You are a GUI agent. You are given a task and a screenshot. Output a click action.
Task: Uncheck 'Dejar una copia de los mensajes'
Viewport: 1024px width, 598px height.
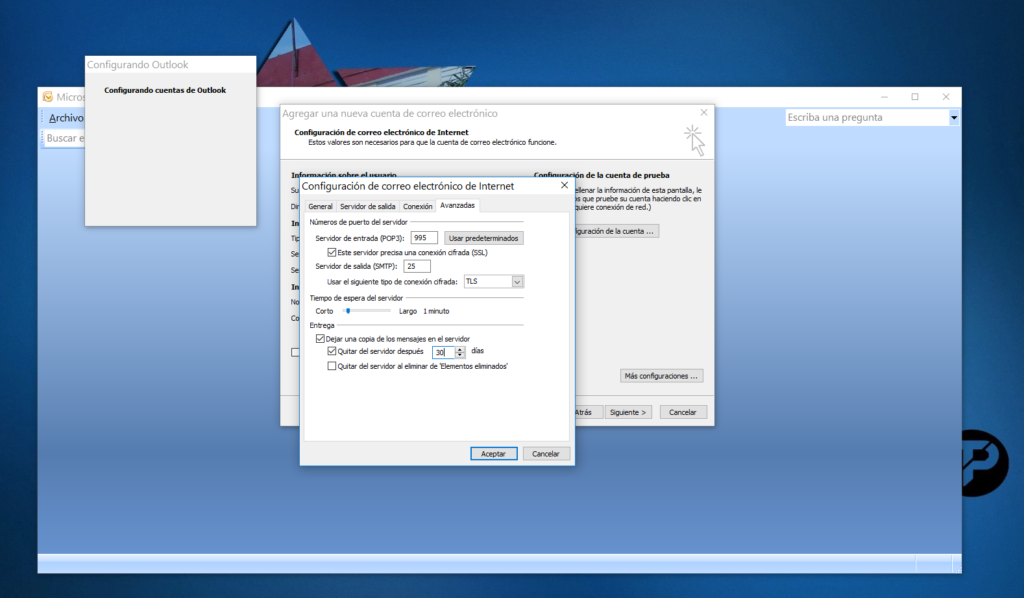[320, 339]
